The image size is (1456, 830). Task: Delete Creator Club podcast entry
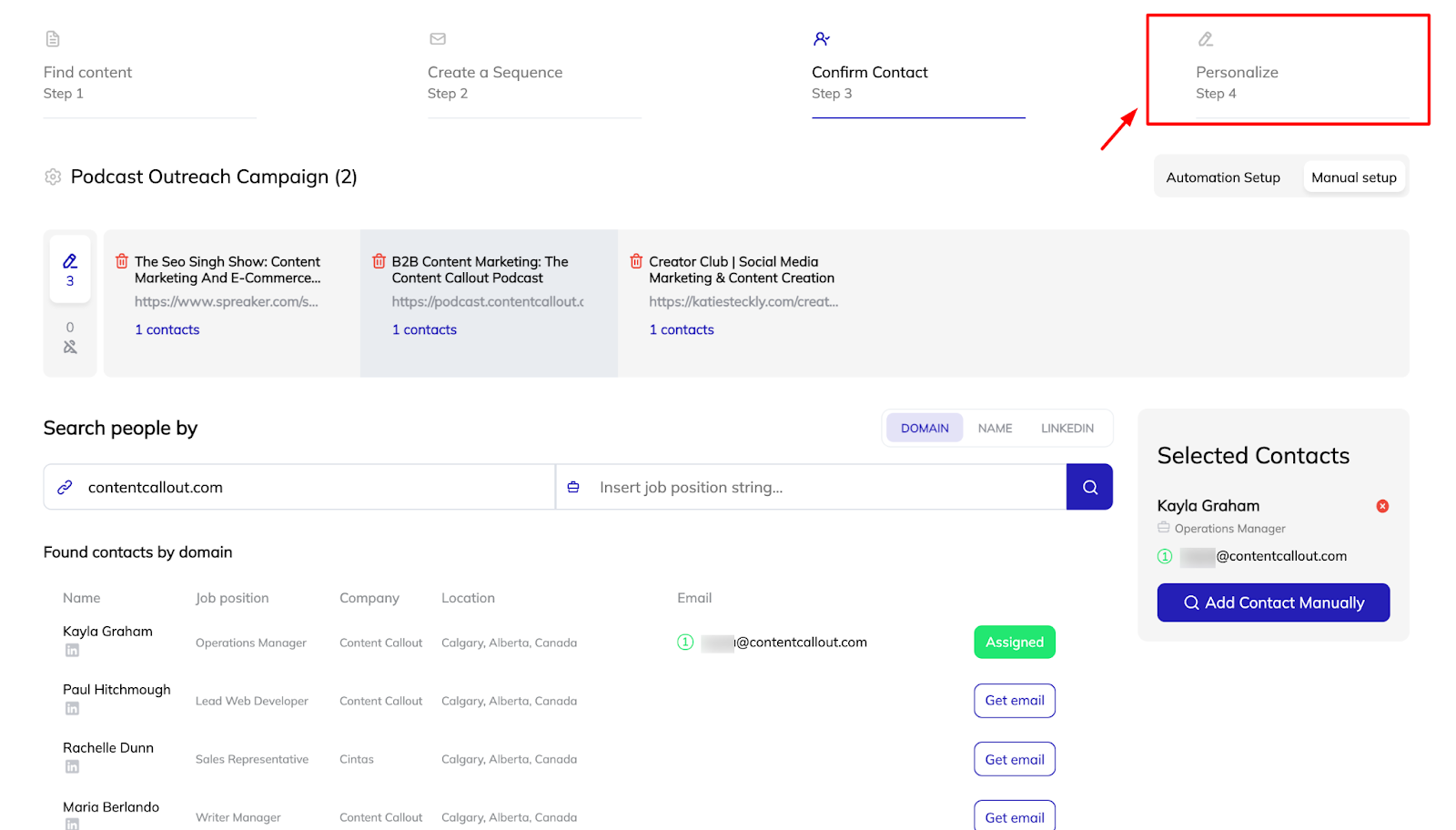click(636, 261)
